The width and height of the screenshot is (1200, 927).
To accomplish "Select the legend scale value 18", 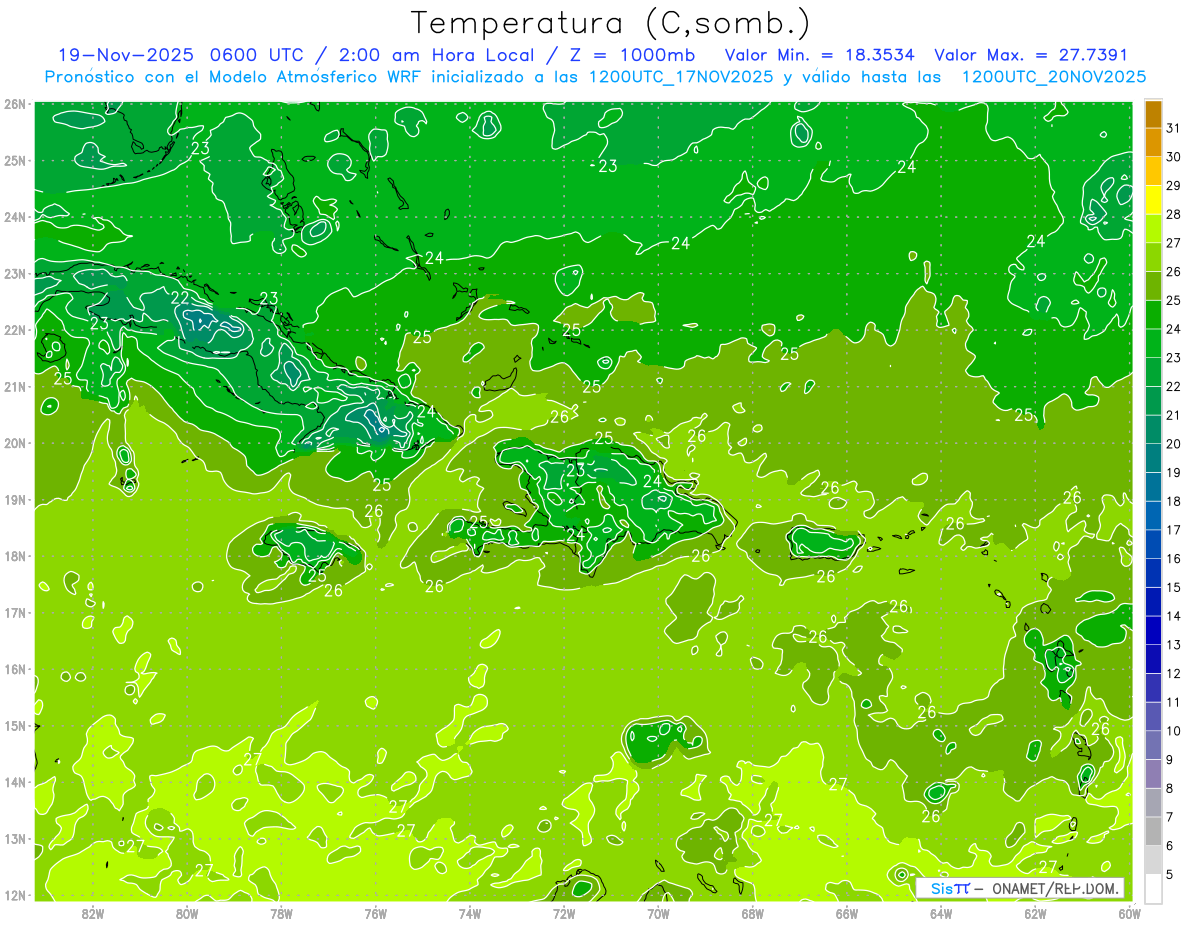I will pyautogui.click(x=1174, y=501).
